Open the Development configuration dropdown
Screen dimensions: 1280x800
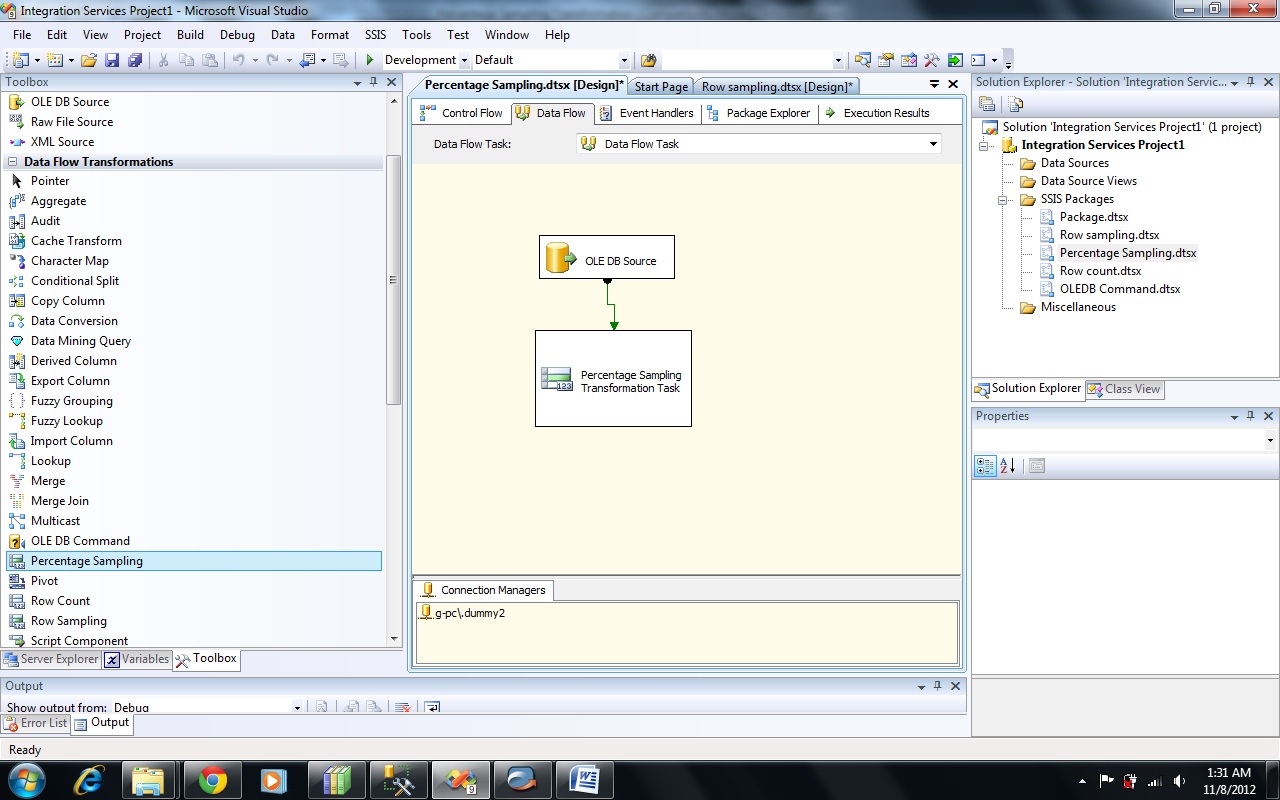coord(464,61)
